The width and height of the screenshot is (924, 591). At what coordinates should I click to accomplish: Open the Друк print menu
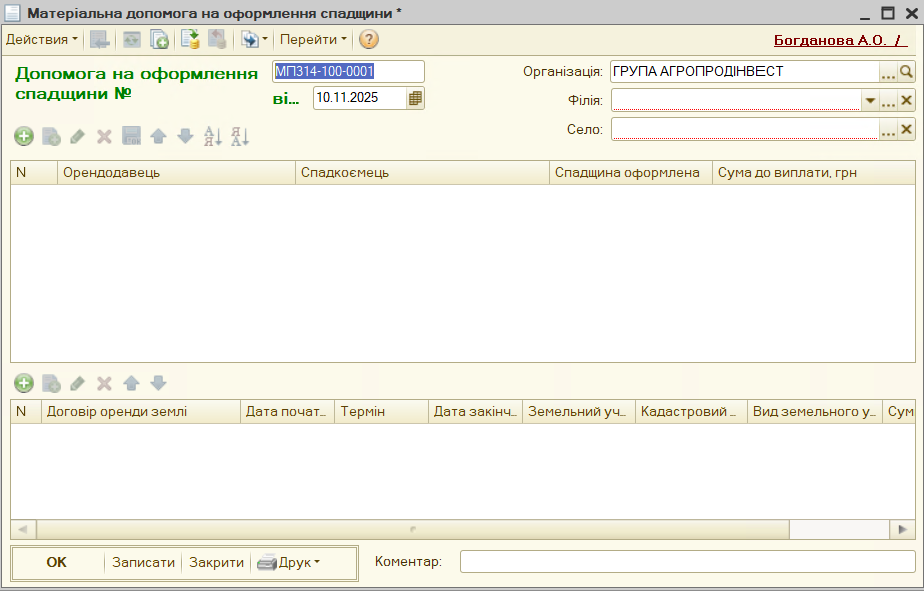tap(289, 563)
